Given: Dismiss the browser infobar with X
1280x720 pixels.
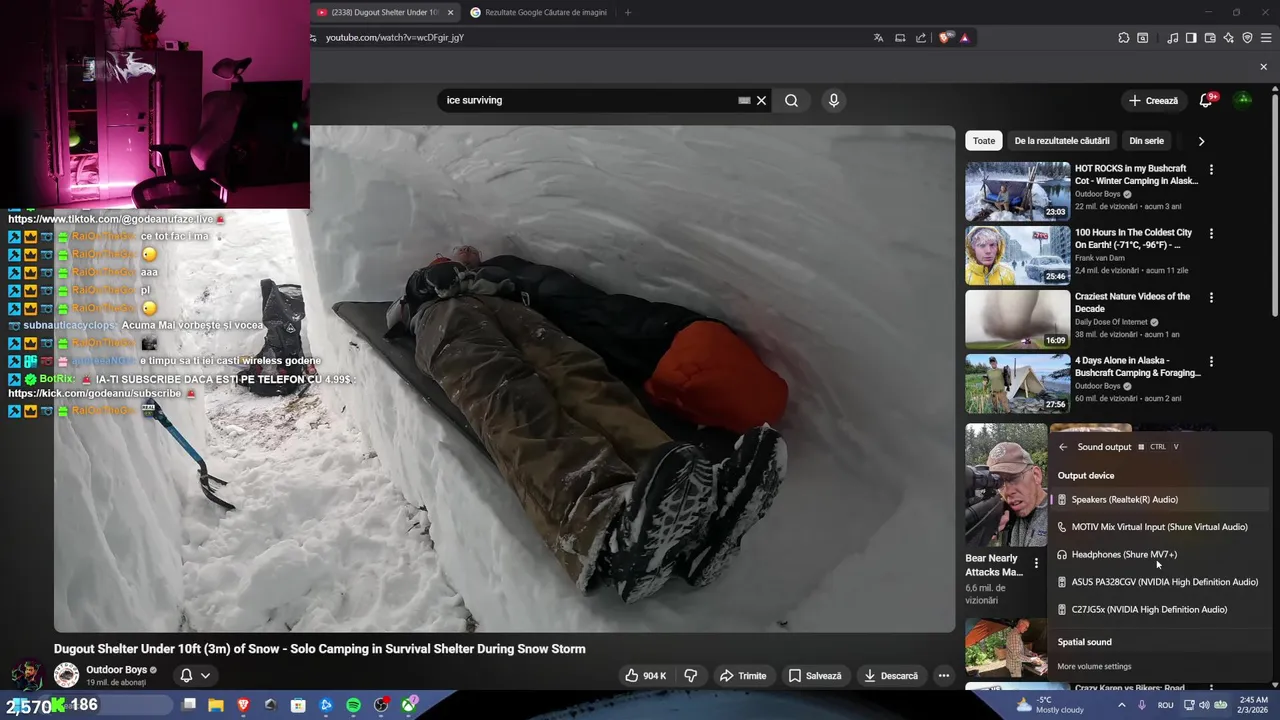Looking at the screenshot, I should pos(1263,67).
